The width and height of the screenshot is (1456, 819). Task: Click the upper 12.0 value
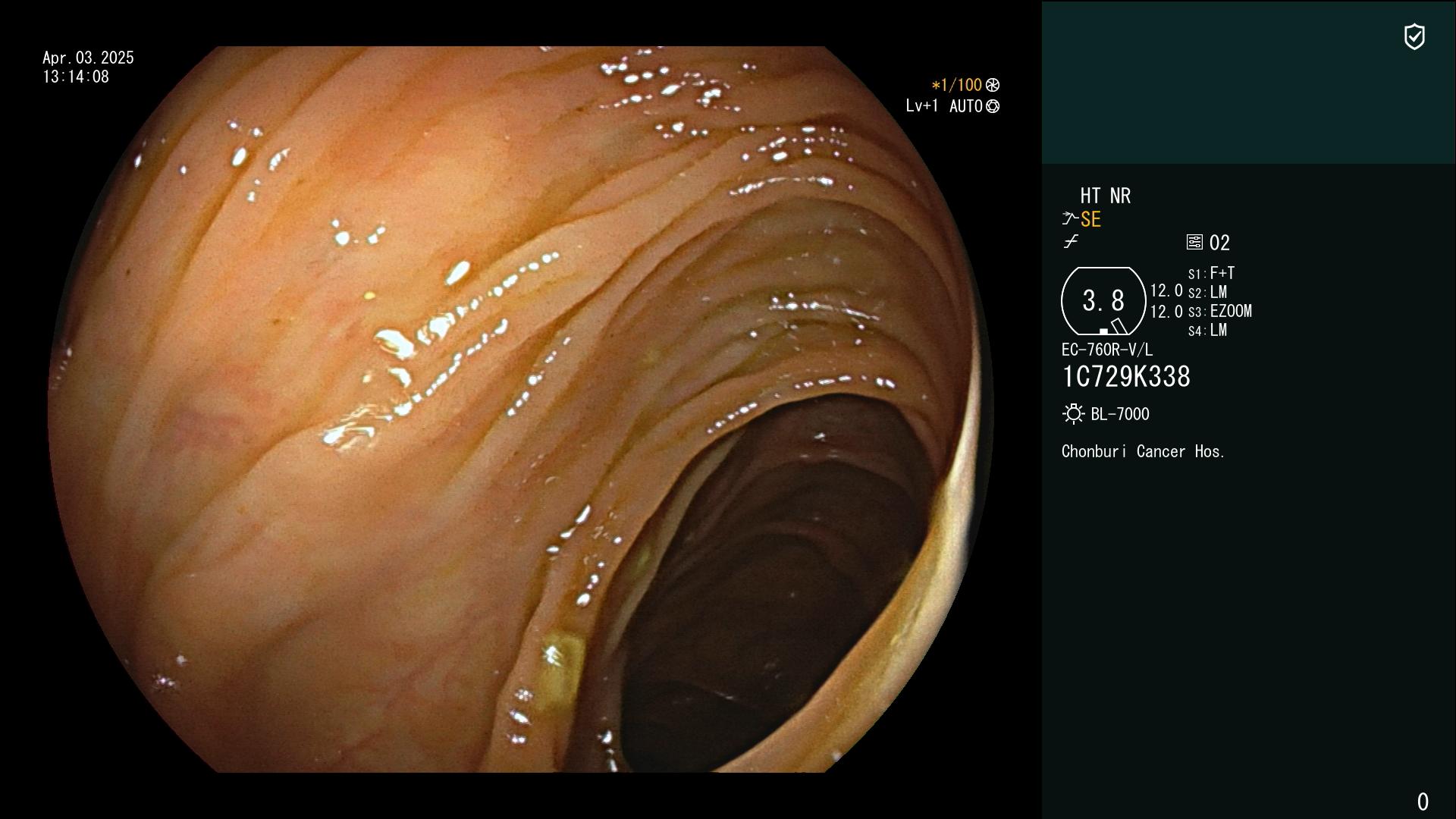pyautogui.click(x=1166, y=290)
